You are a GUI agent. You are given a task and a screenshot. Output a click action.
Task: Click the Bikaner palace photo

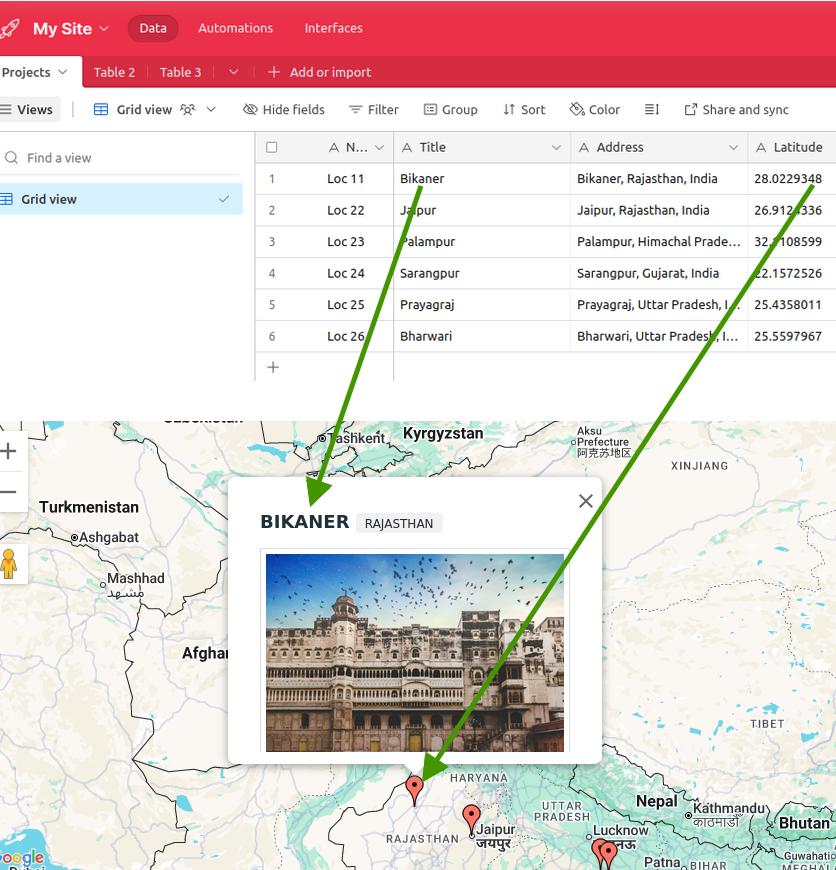click(415, 653)
